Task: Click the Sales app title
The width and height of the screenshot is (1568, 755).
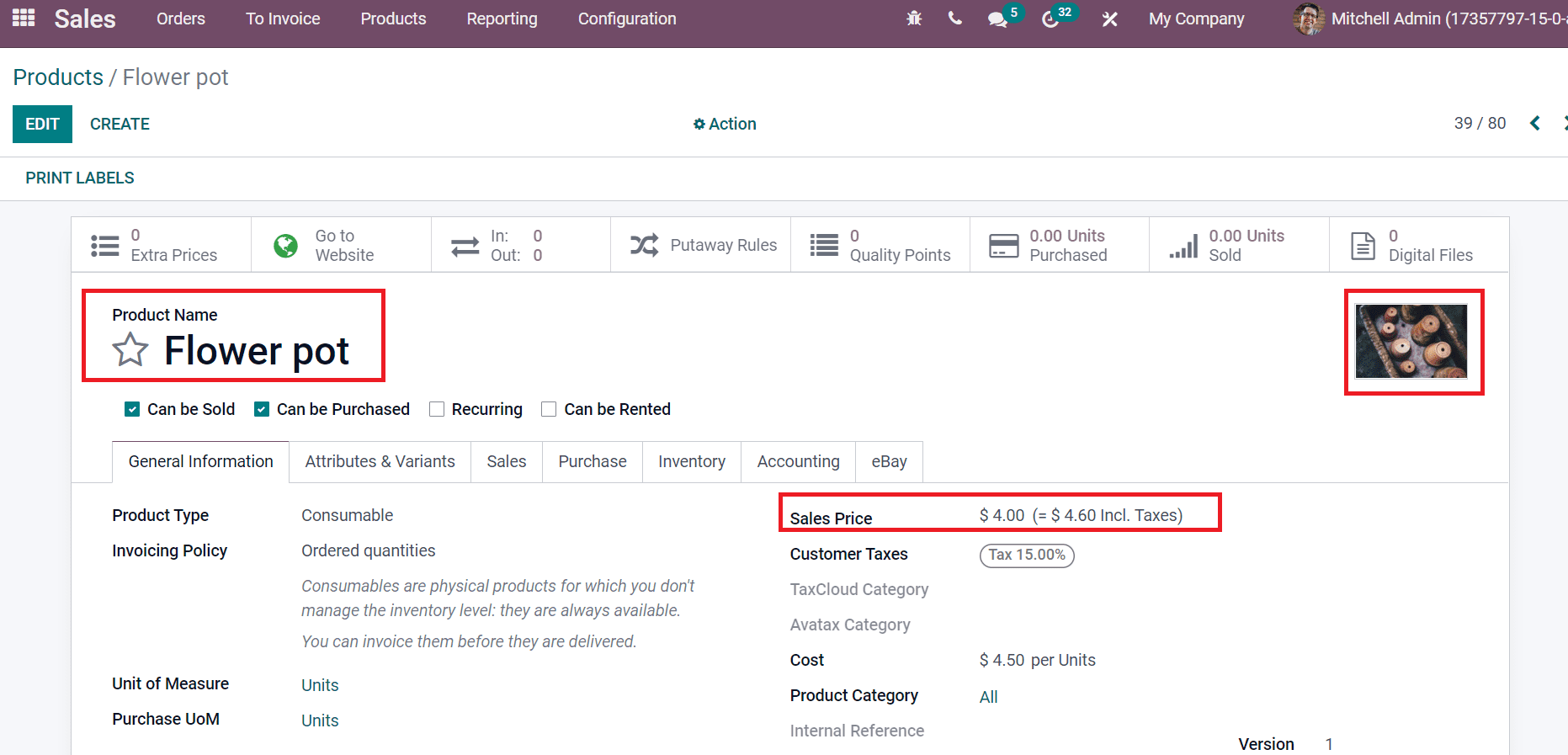Action: click(x=85, y=19)
